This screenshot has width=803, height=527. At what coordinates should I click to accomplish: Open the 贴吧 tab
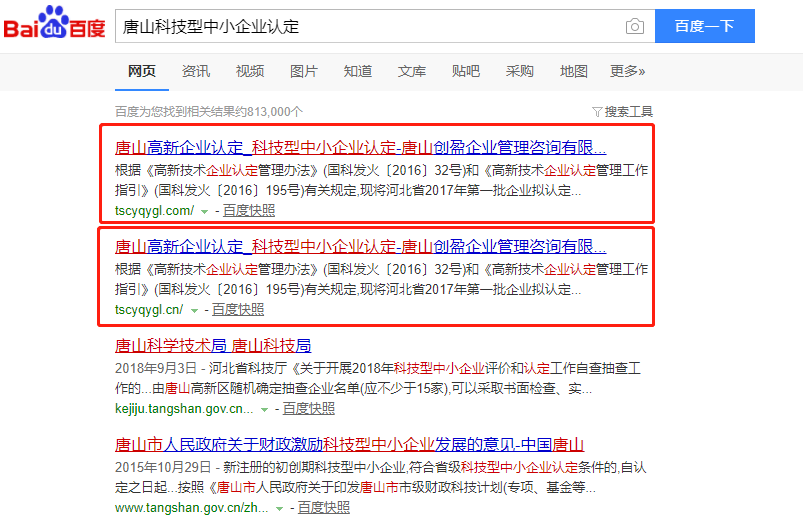pos(466,71)
